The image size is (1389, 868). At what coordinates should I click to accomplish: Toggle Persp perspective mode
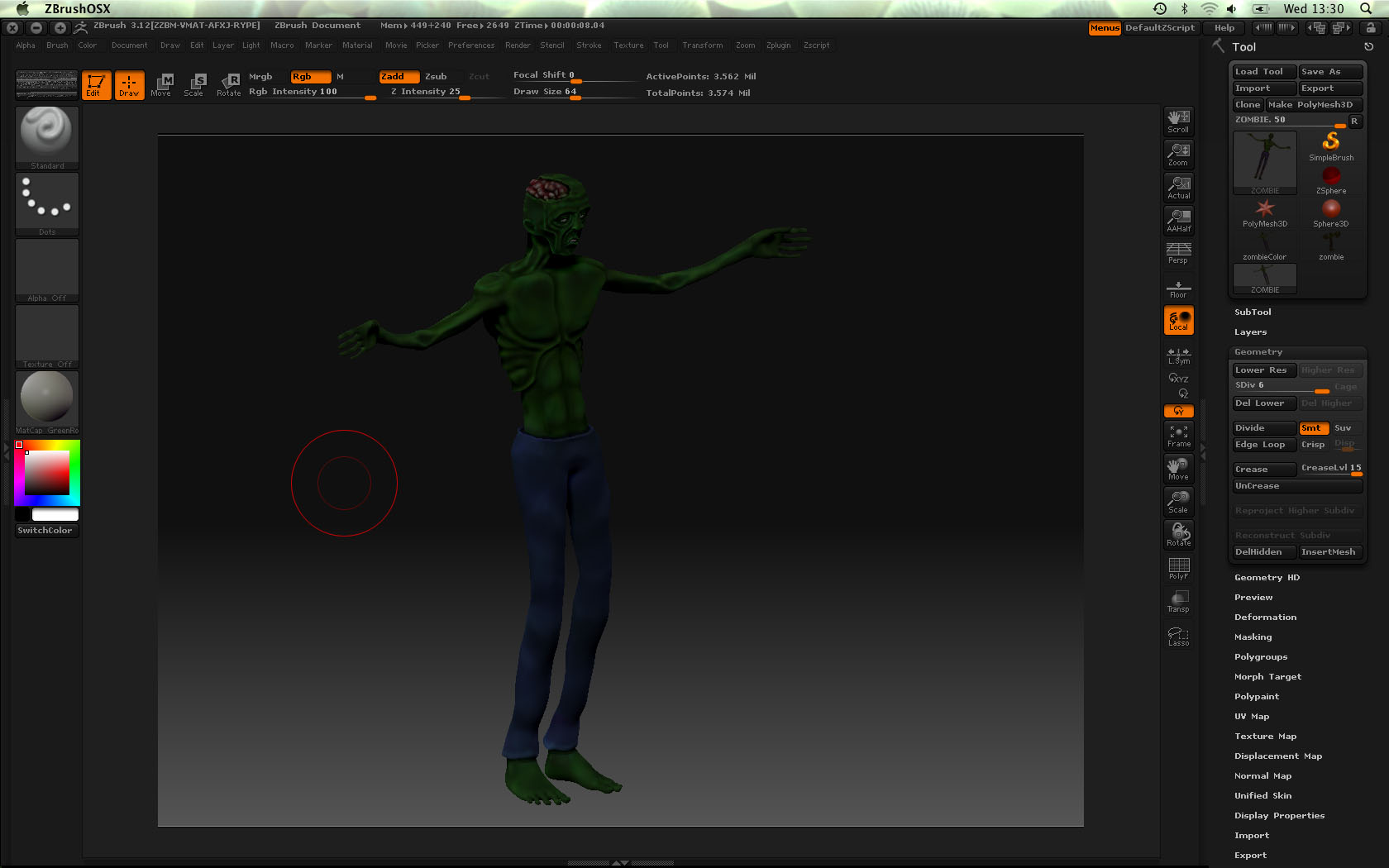coord(1178,253)
